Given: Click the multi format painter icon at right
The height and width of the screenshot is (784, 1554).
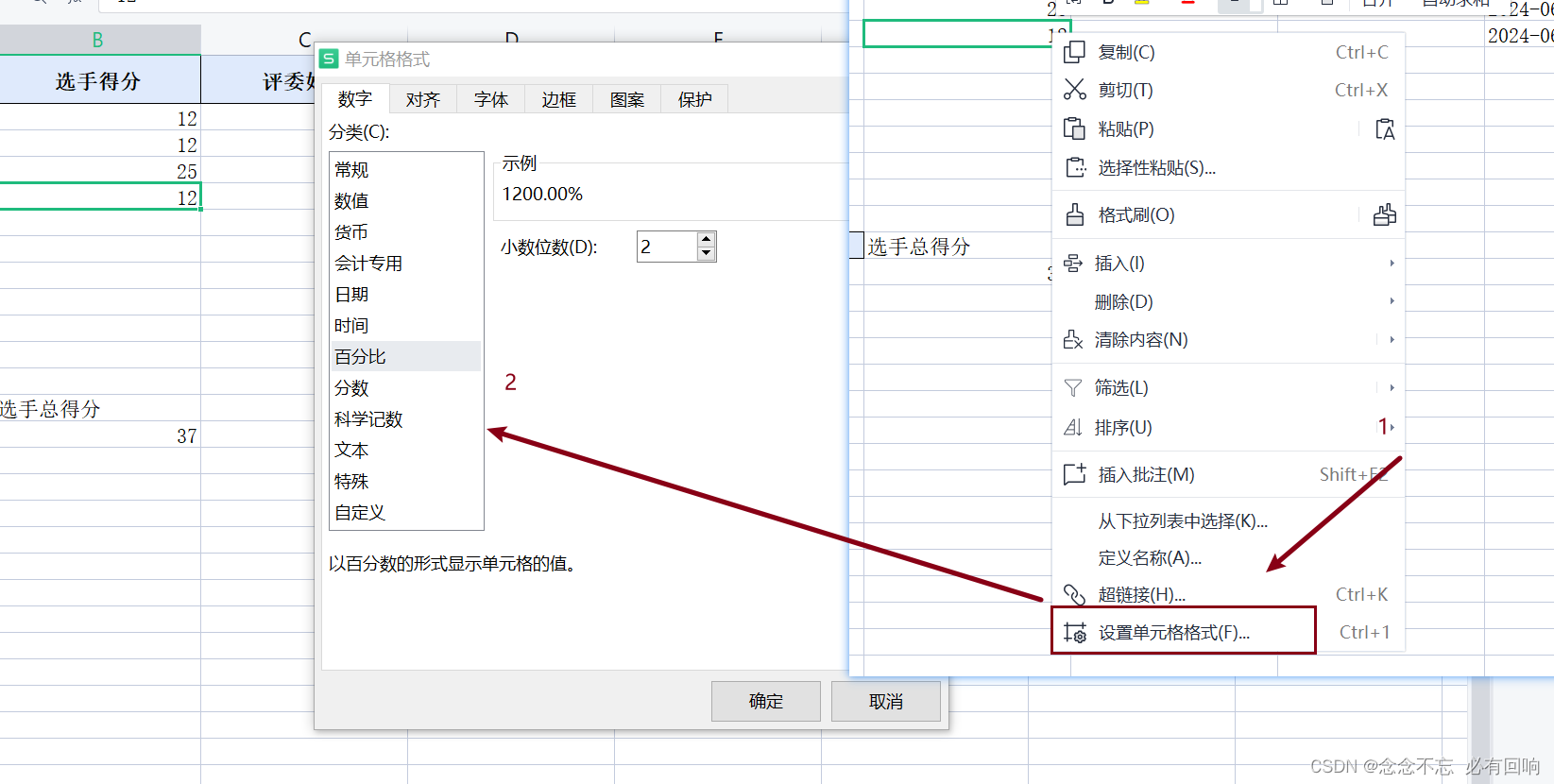Looking at the screenshot, I should point(1385,214).
